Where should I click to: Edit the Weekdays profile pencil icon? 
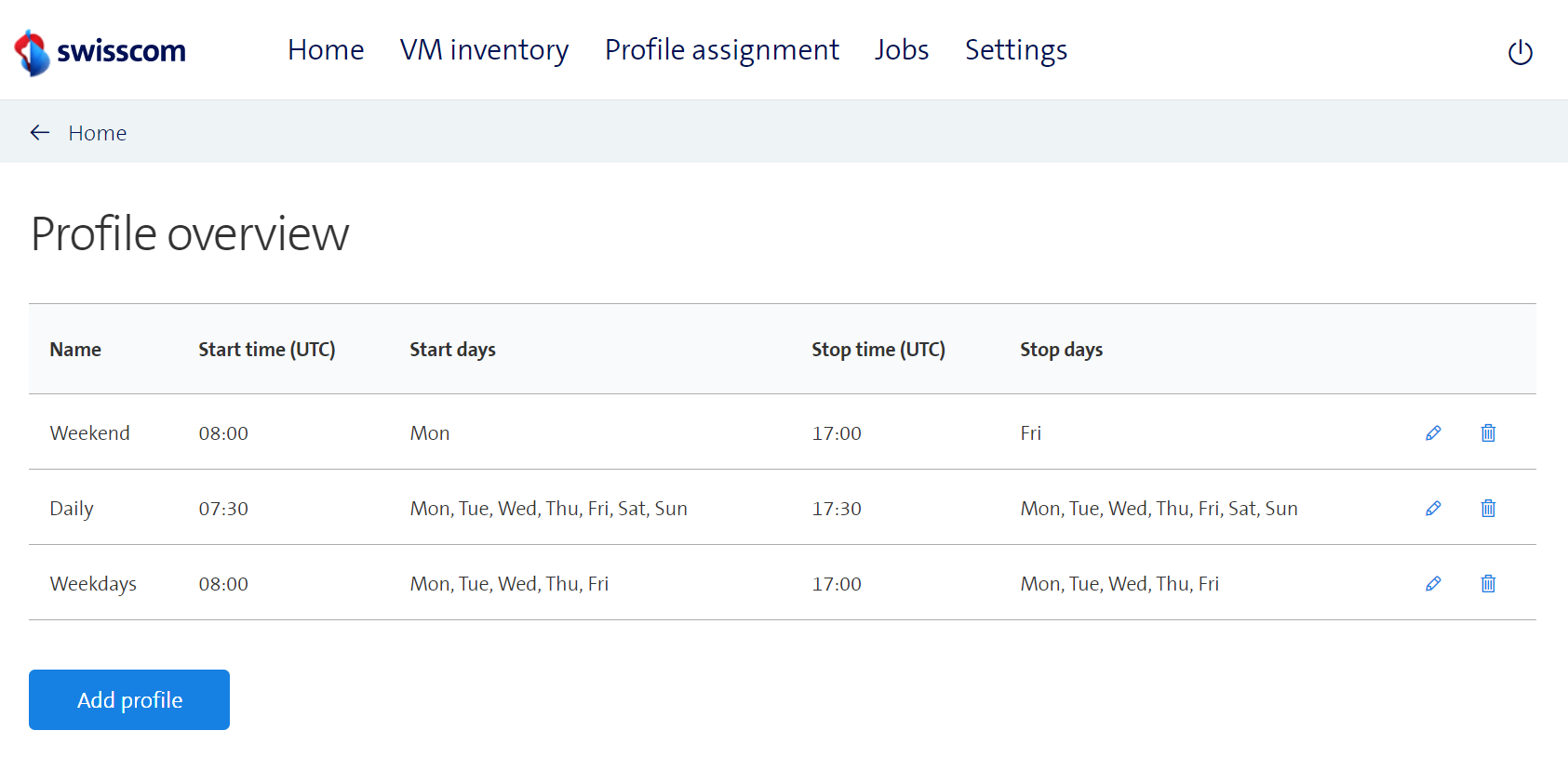pyautogui.click(x=1433, y=583)
